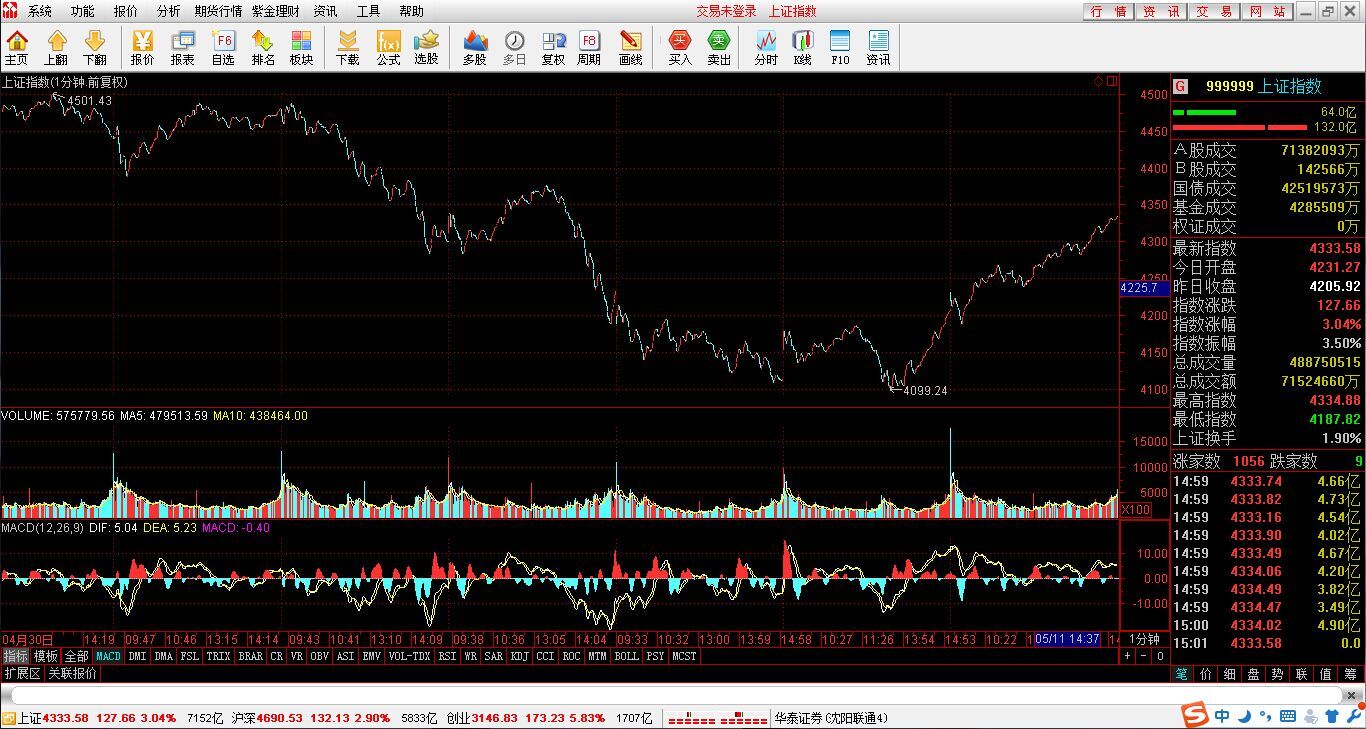Click the plus zoom button below chart
The height and width of the screenshot is (729, 1366).
pos(1127,656)
